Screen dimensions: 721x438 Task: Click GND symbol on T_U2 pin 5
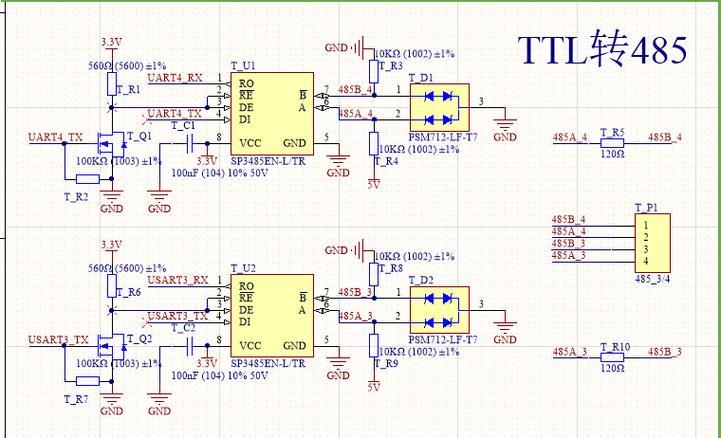[338, 369]
